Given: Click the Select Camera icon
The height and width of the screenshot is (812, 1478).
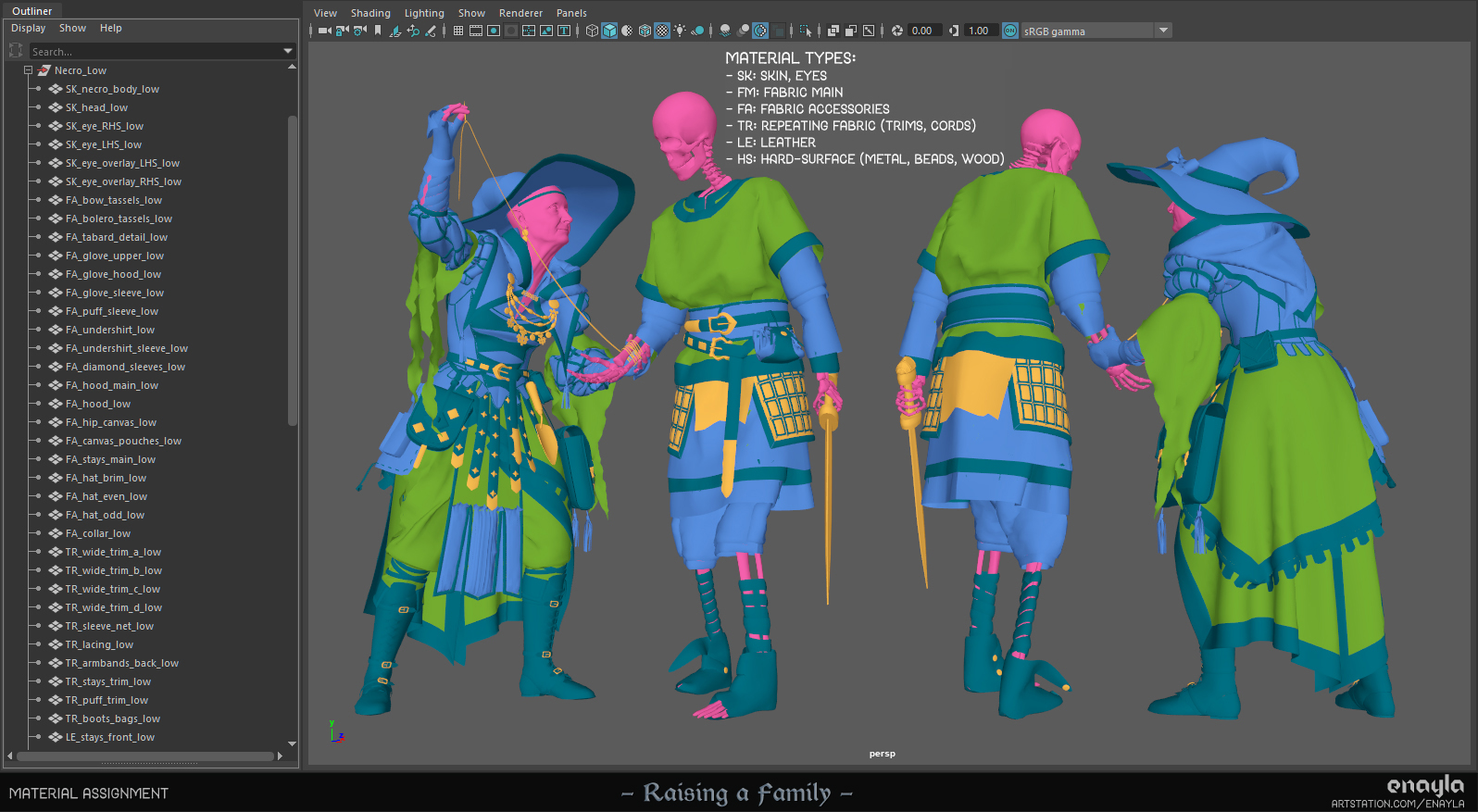Looking at the screenshot, I should pos(324,31).
